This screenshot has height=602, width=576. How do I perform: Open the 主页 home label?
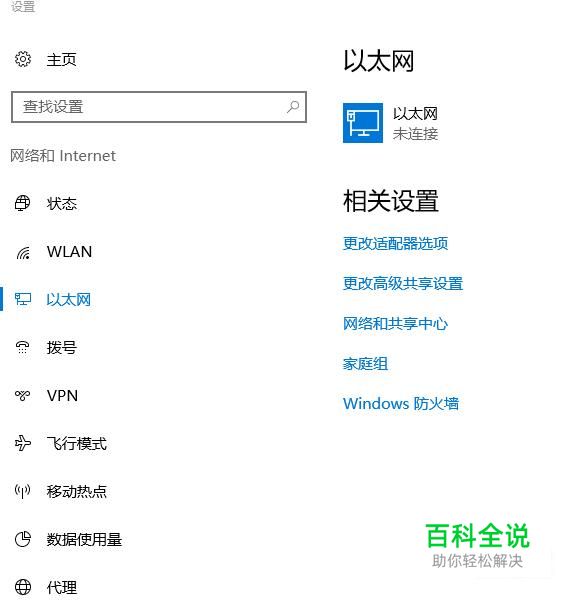pos(61,60)
